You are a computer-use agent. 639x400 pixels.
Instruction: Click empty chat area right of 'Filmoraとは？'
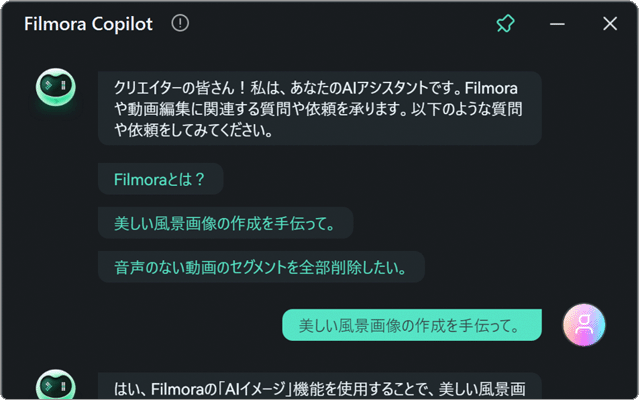pyautogui.click(x=400, y=180)
